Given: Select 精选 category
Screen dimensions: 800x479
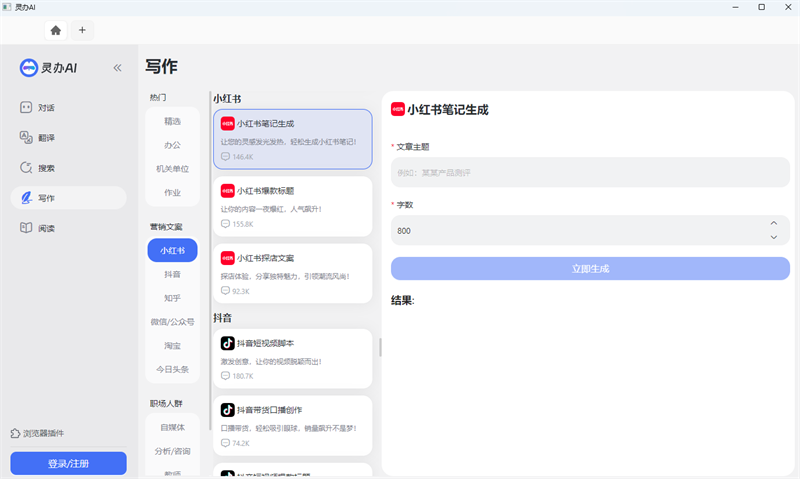Looking at the screenshot, I should click(172, 121).
